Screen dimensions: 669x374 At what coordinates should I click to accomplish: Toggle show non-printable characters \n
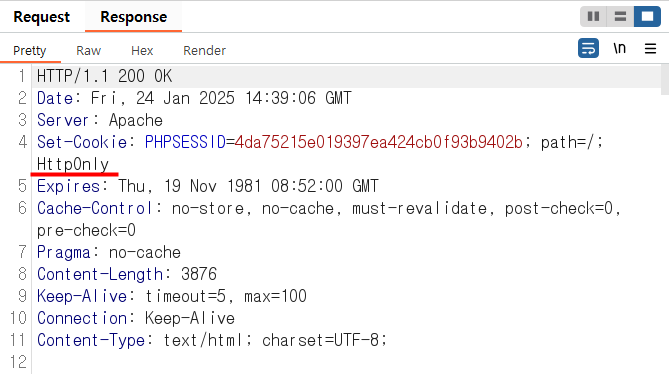(x=620, y=48)
